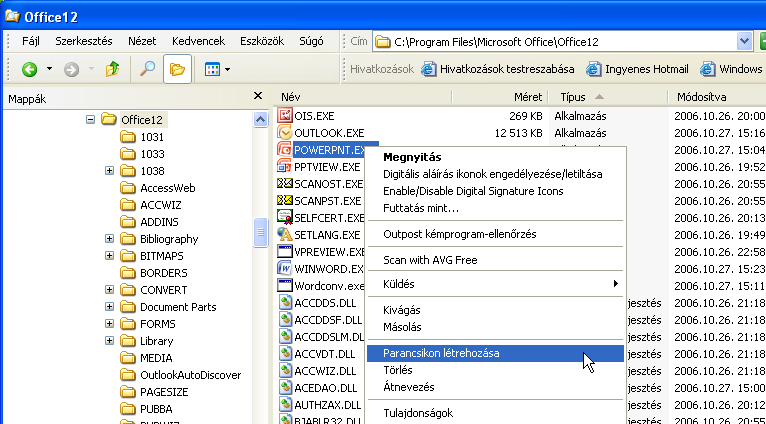Expand the 1038 folder

click(x=109, y=170)
